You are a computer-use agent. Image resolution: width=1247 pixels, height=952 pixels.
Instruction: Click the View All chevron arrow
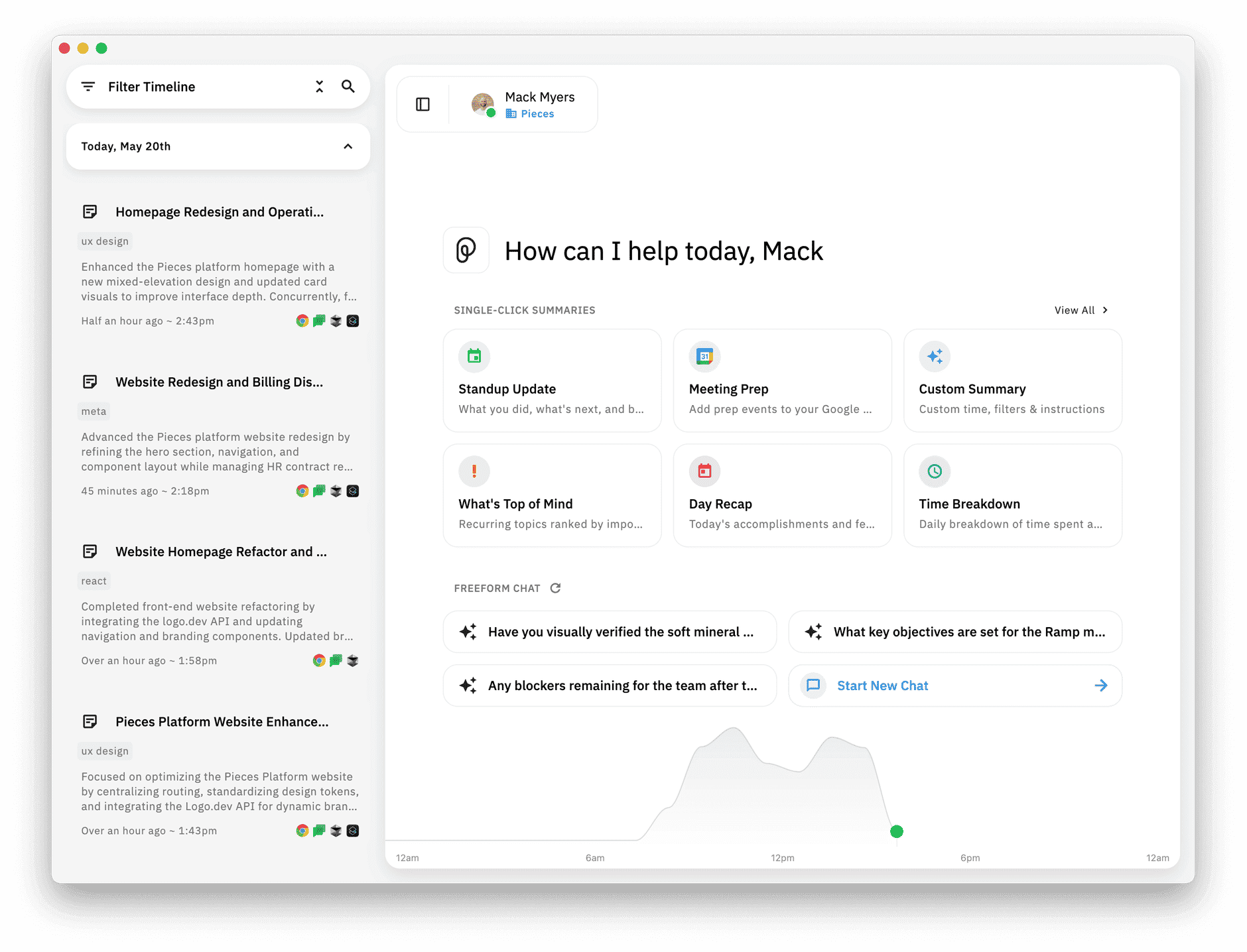click(x=1105, y=310)
